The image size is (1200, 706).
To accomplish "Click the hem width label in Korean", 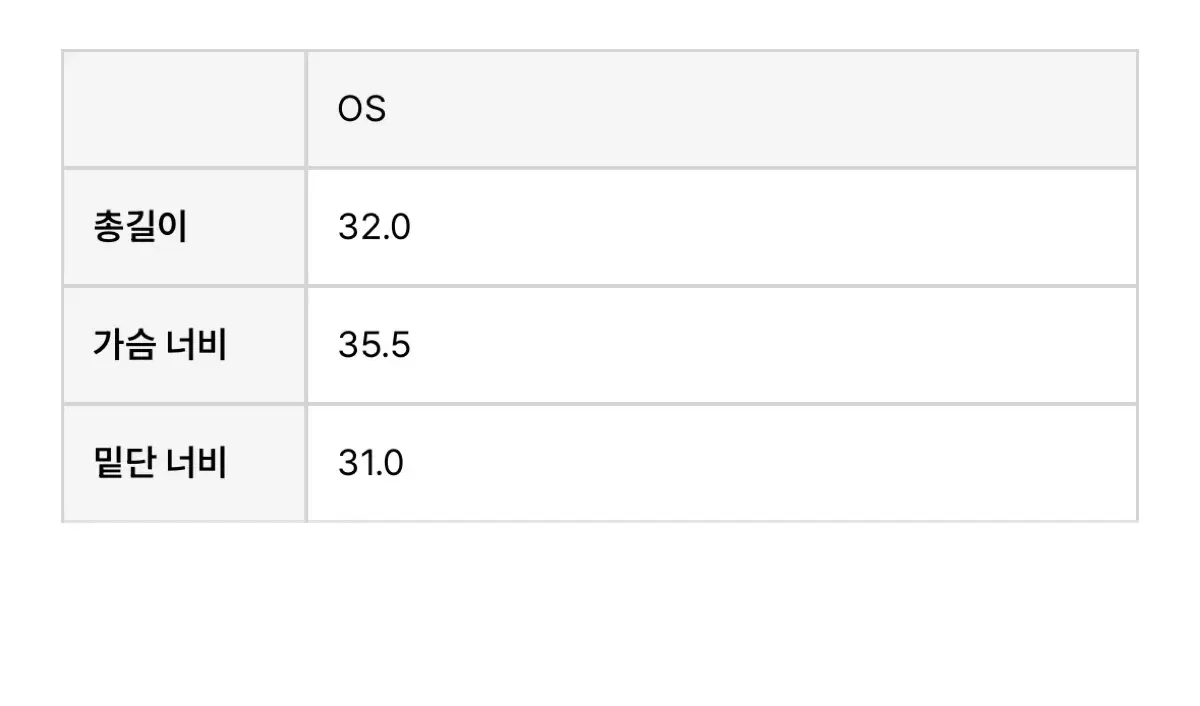I will coord(160,464).
